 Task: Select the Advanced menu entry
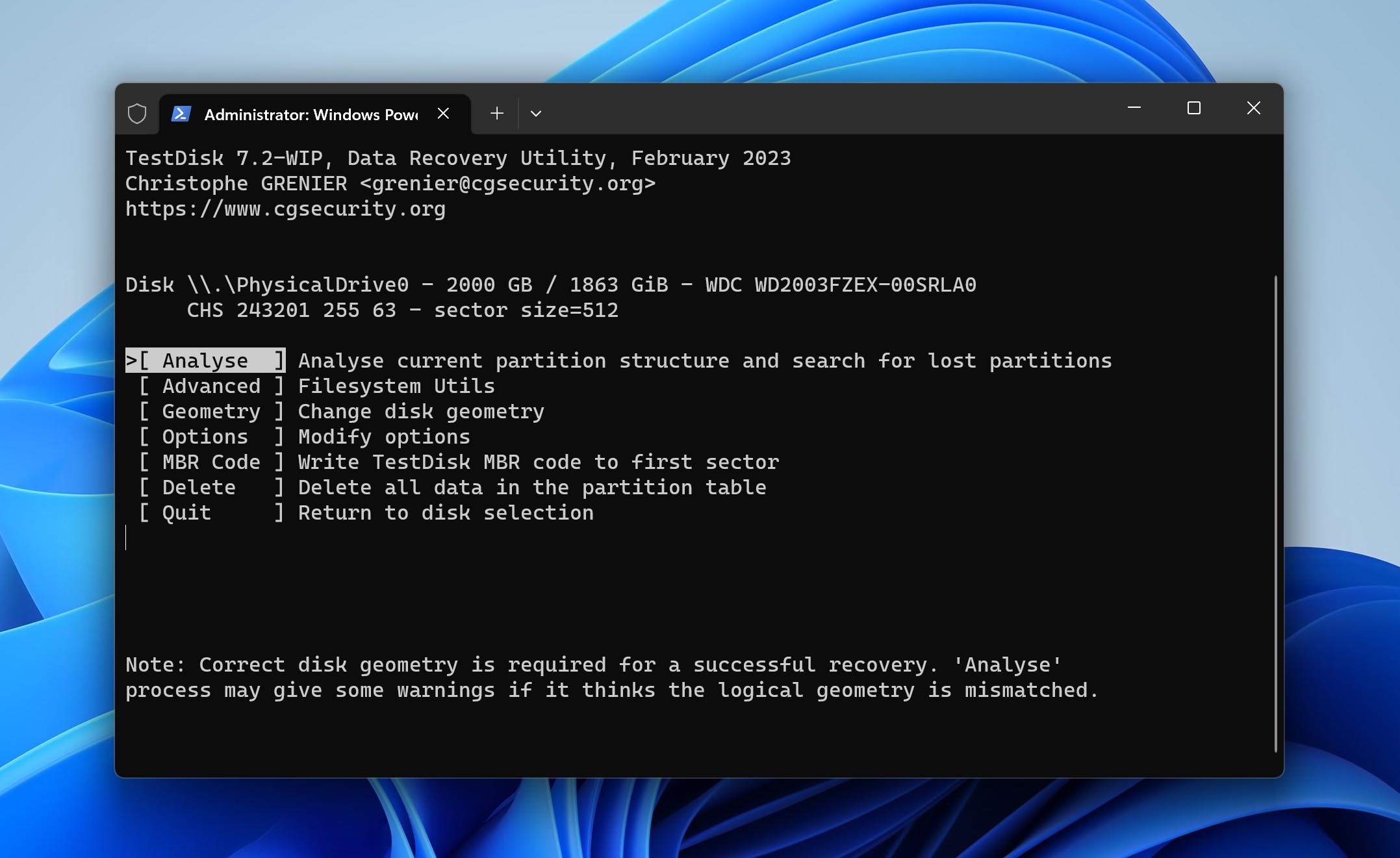tap(212, 386)
